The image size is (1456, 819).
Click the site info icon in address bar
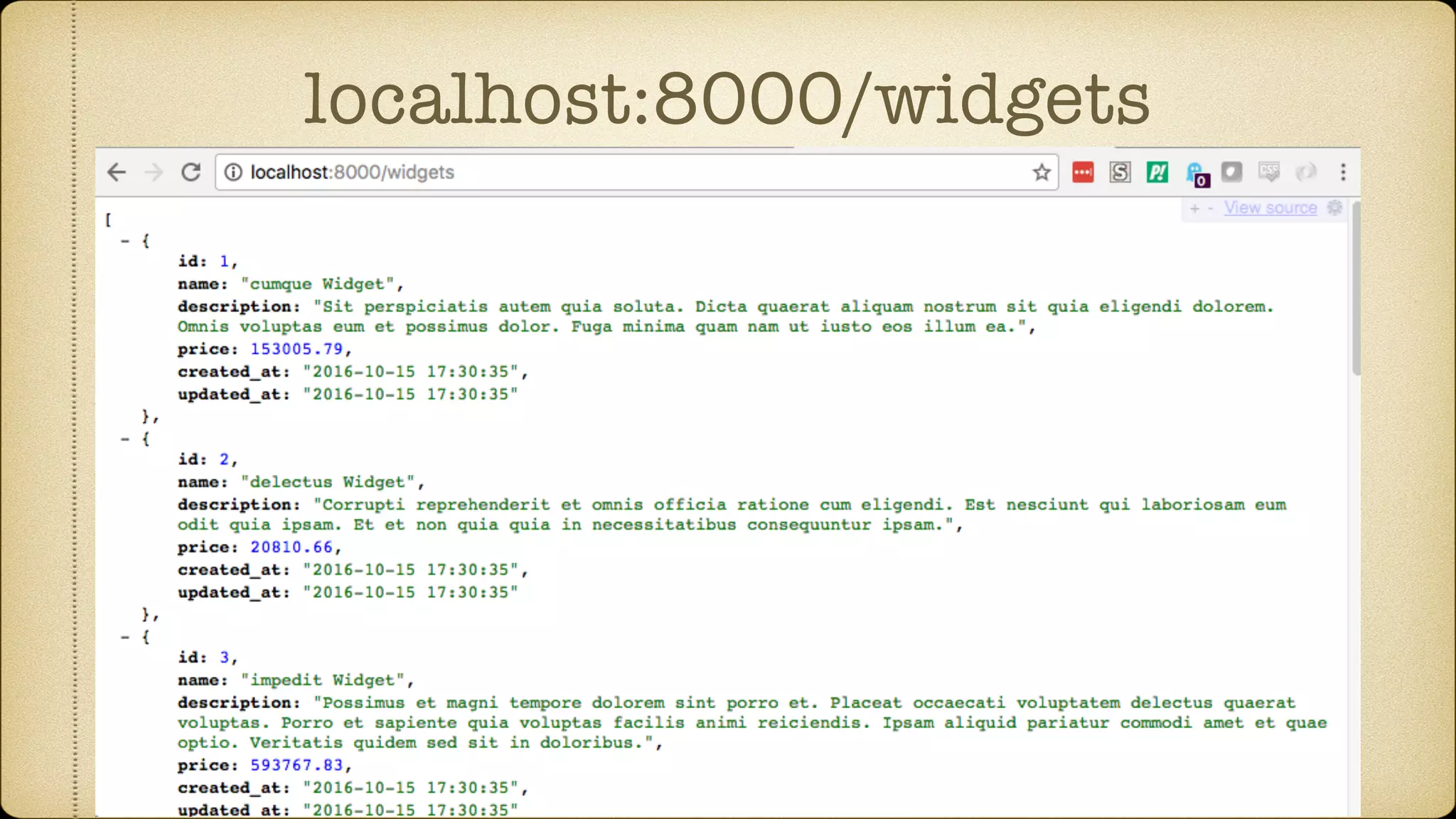(233, 172)
